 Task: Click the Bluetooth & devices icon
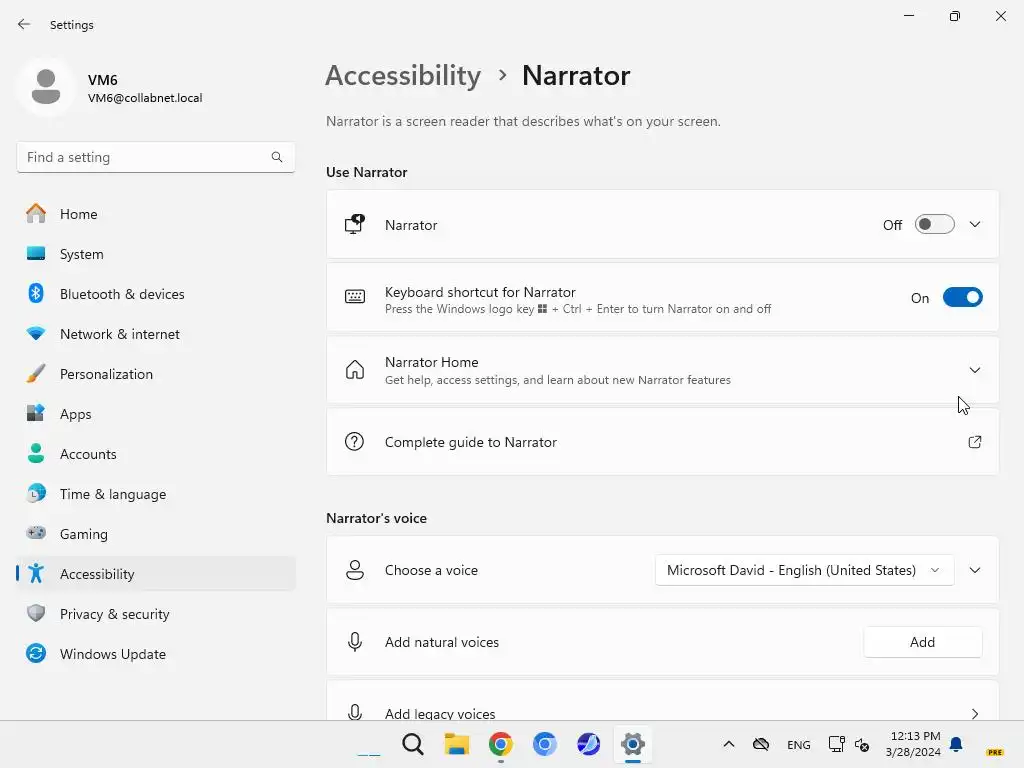(x=36, y=294)
